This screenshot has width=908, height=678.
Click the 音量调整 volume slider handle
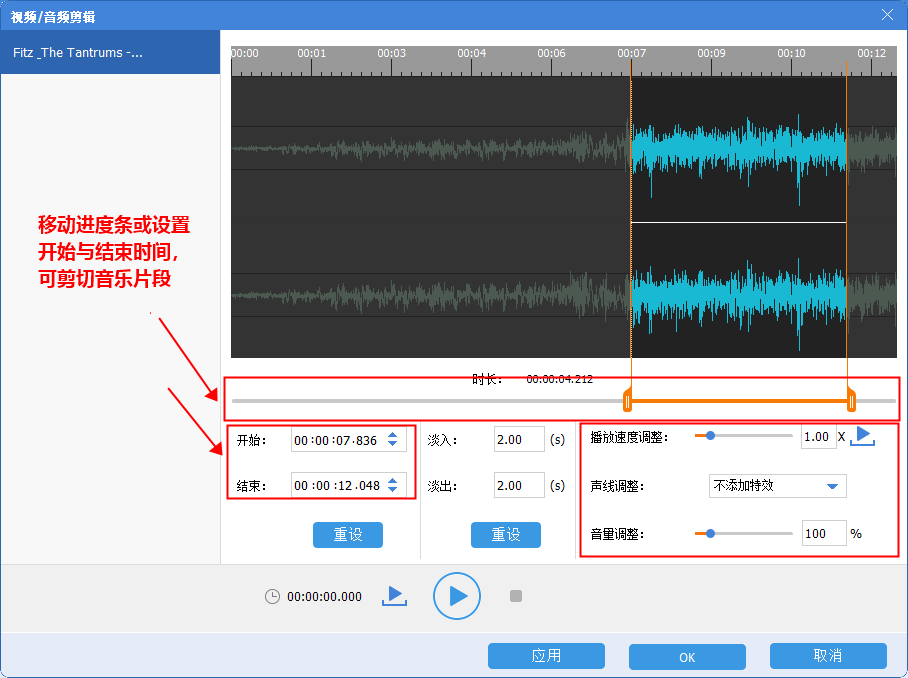tap(710, 533)
